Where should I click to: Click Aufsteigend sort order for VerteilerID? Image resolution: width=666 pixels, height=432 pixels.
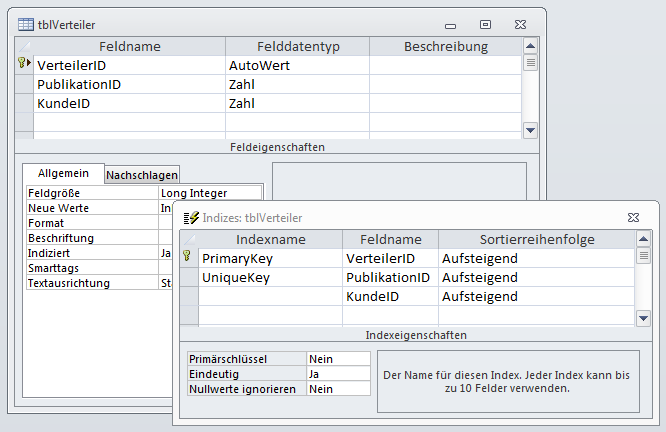[536, 258]
